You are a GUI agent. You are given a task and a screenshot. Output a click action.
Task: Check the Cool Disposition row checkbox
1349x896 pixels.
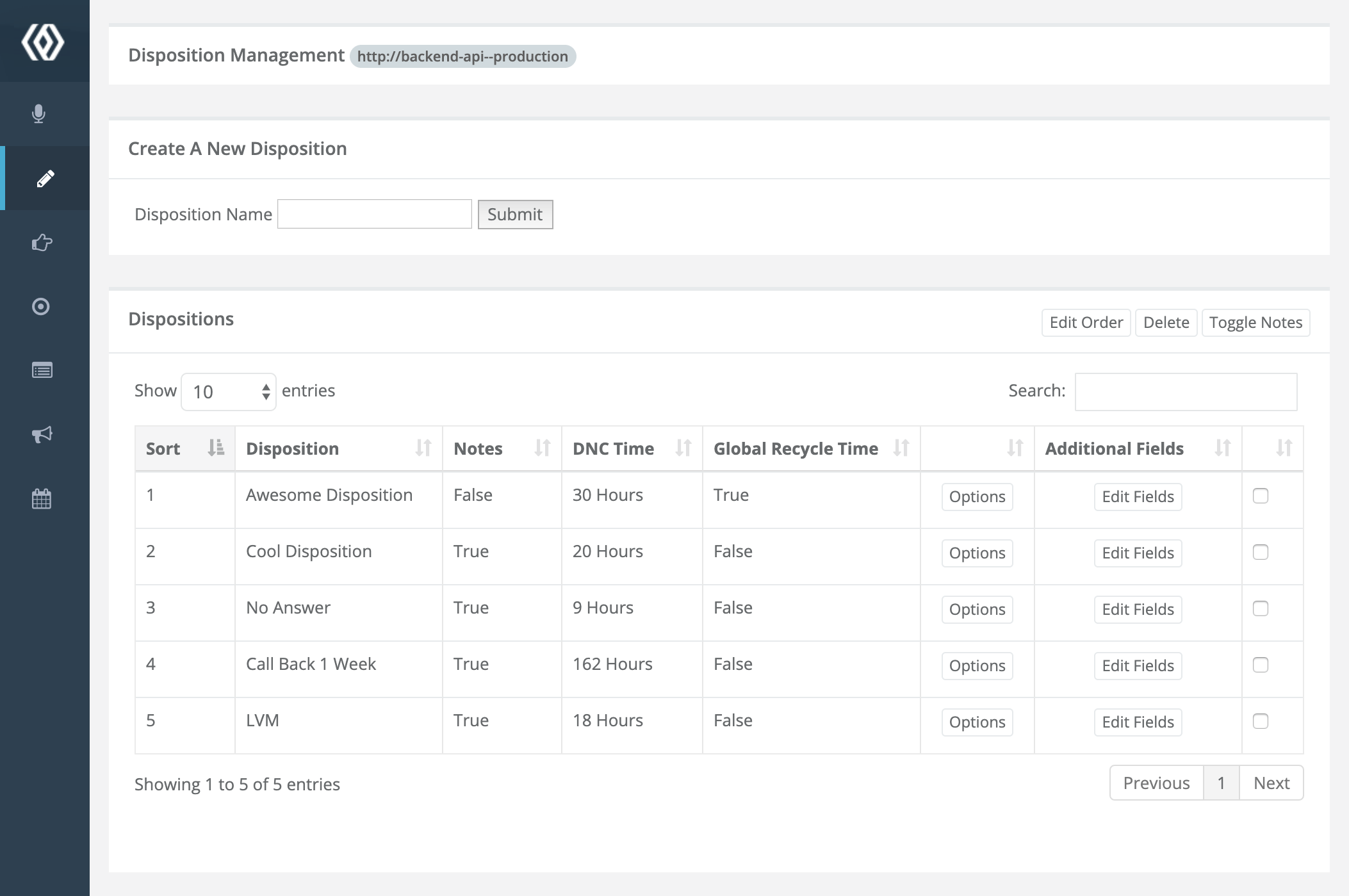(1261, 552)
